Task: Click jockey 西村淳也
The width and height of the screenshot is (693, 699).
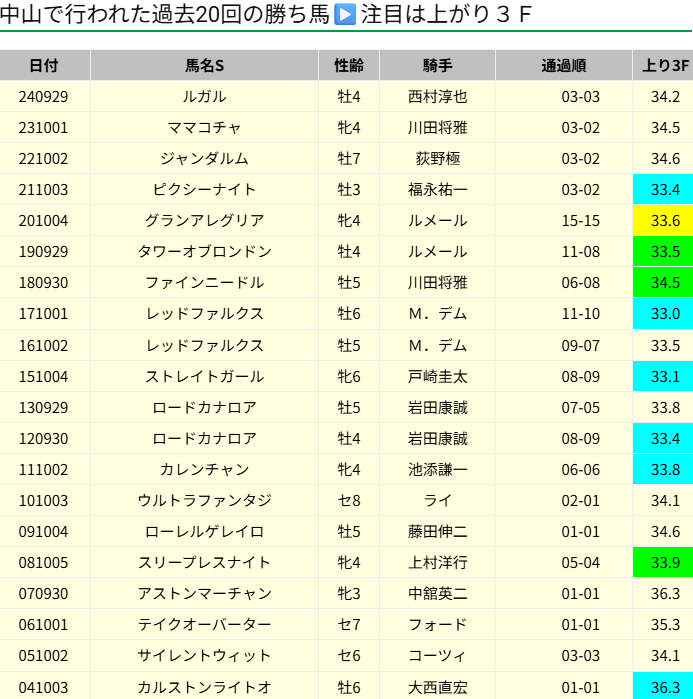Action: click(x=437, y=96)
